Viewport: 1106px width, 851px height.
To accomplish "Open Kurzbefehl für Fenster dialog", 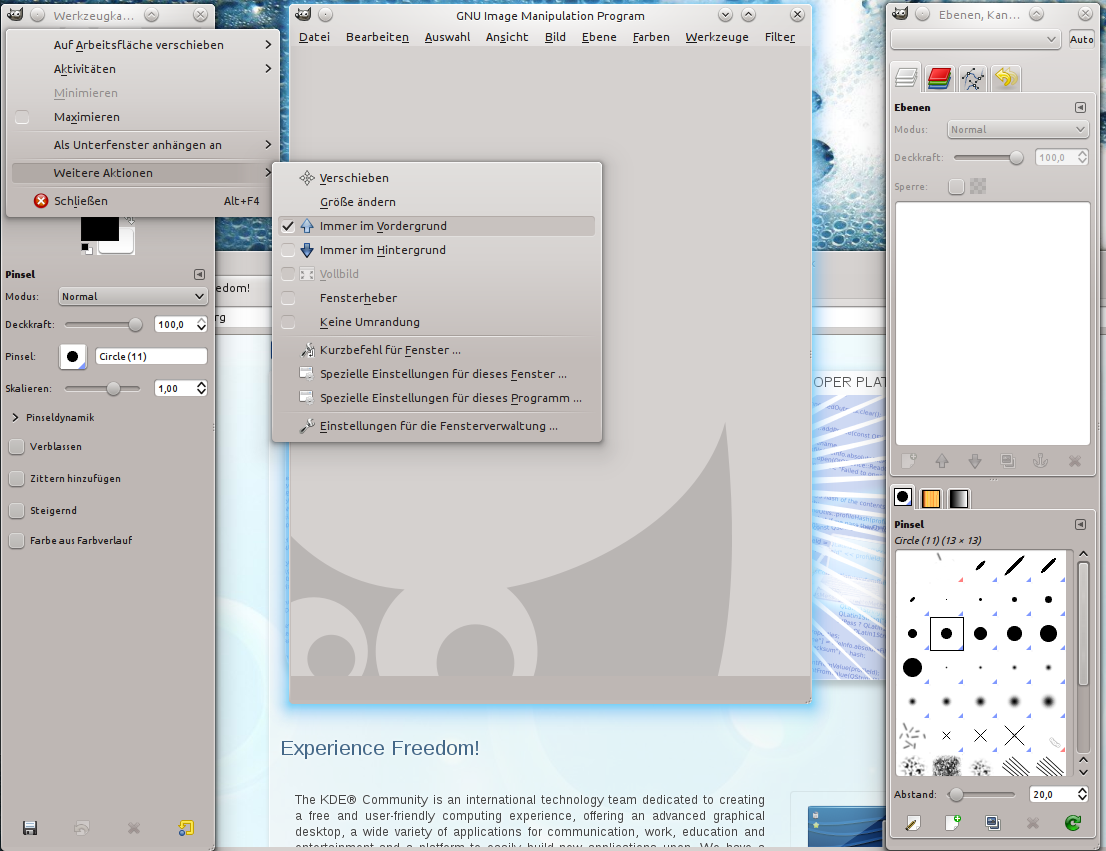I will [x=437, y=350].
